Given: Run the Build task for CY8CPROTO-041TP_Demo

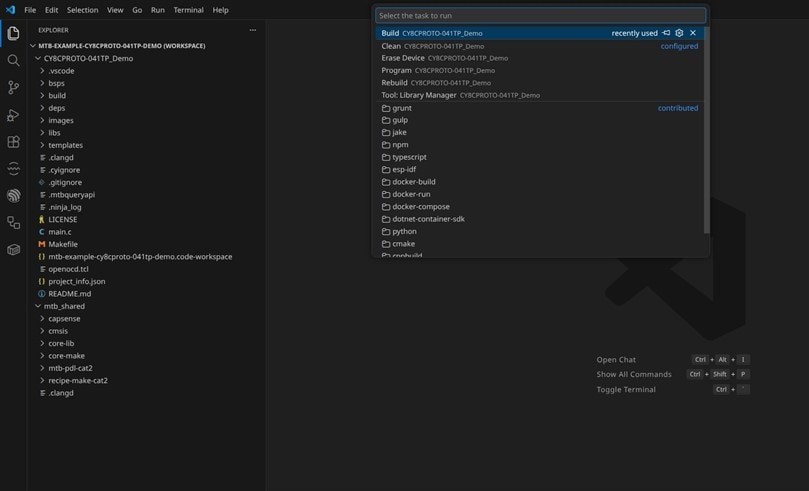Looking at the screenshot, I should tap(540, 33).
